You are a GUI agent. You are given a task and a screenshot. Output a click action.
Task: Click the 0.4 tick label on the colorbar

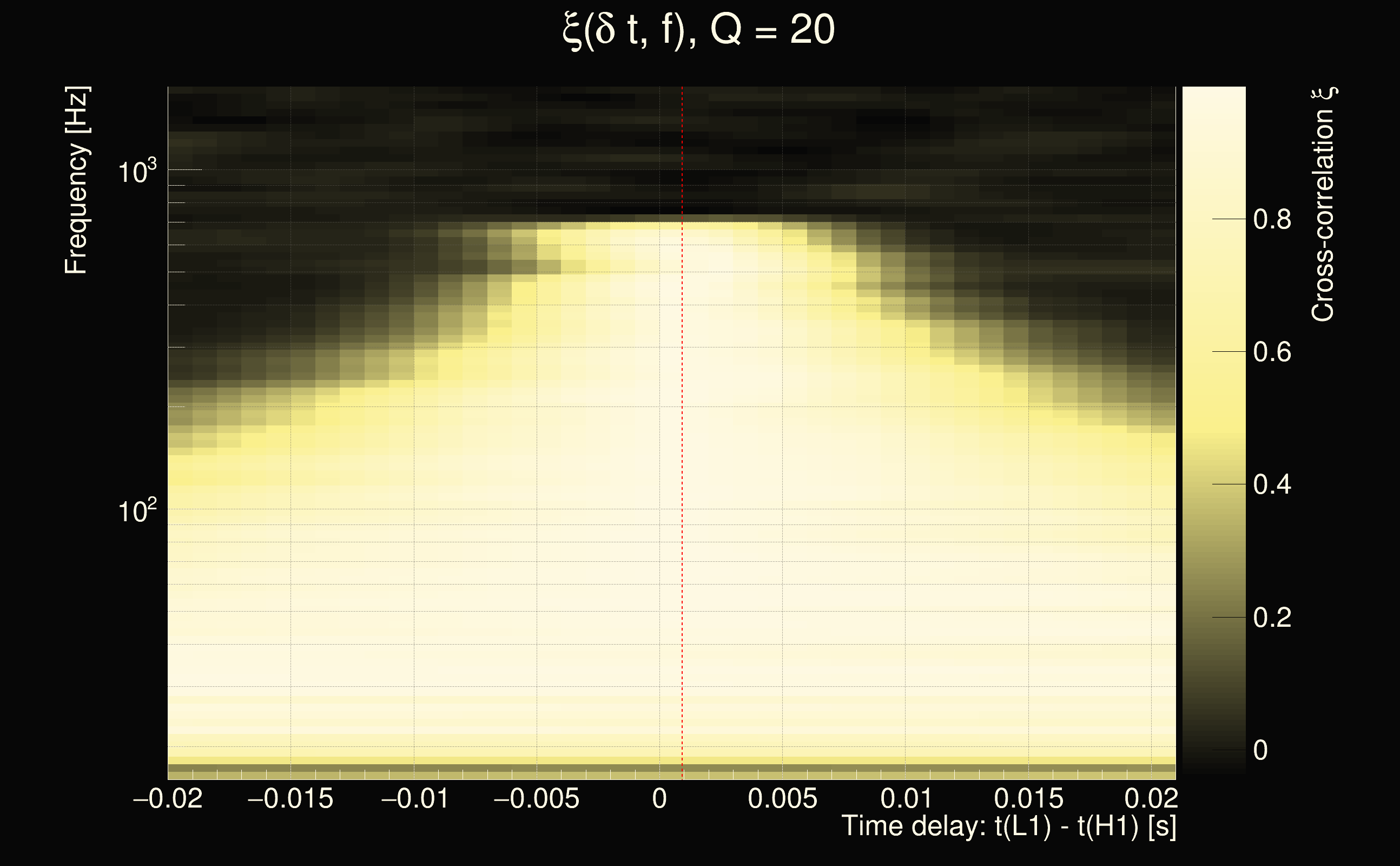[1272, 485]
